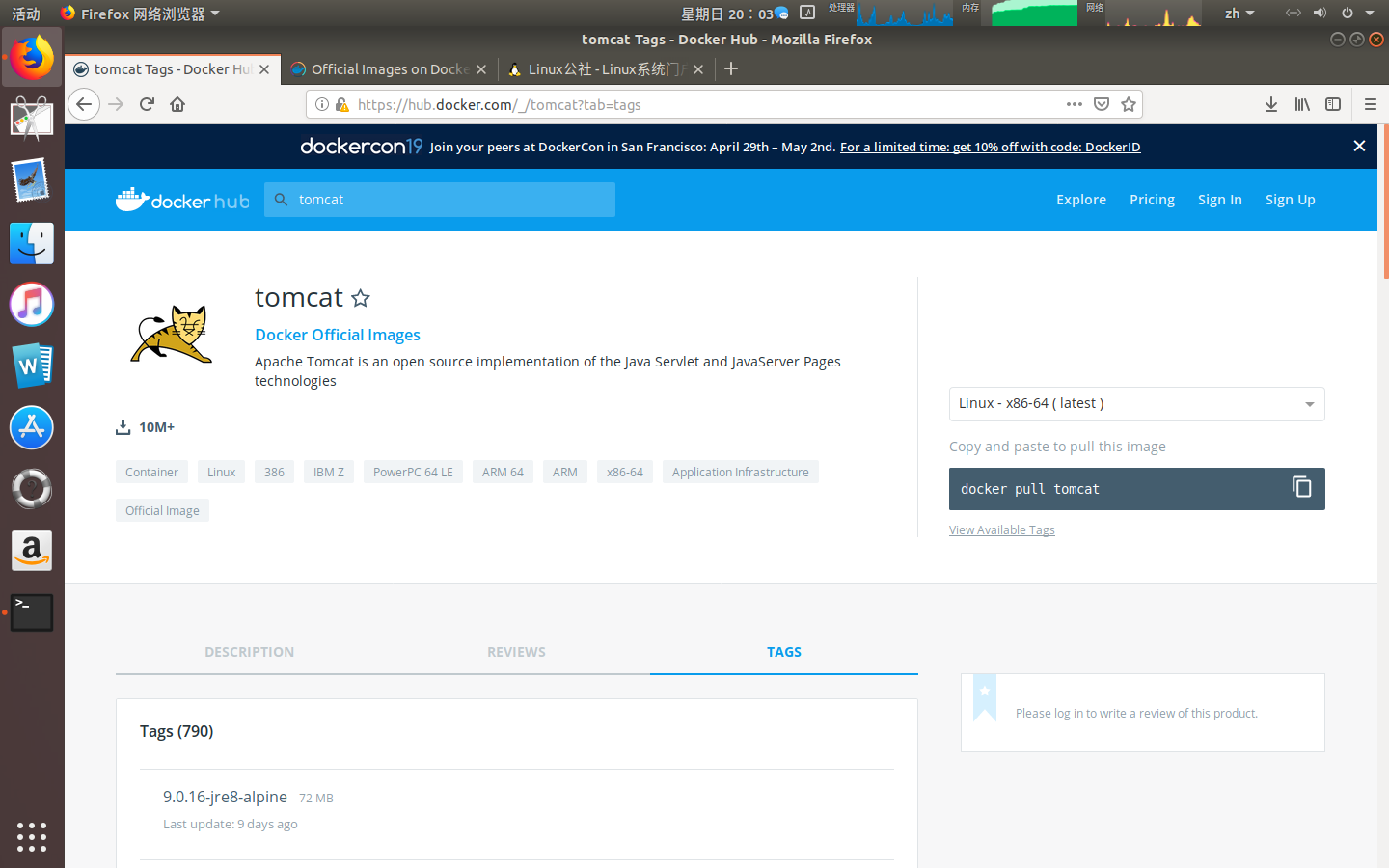Viewport: 1389px width, 868px height.
Task: Click the x86-64 chip
Action: click(624, 472)
